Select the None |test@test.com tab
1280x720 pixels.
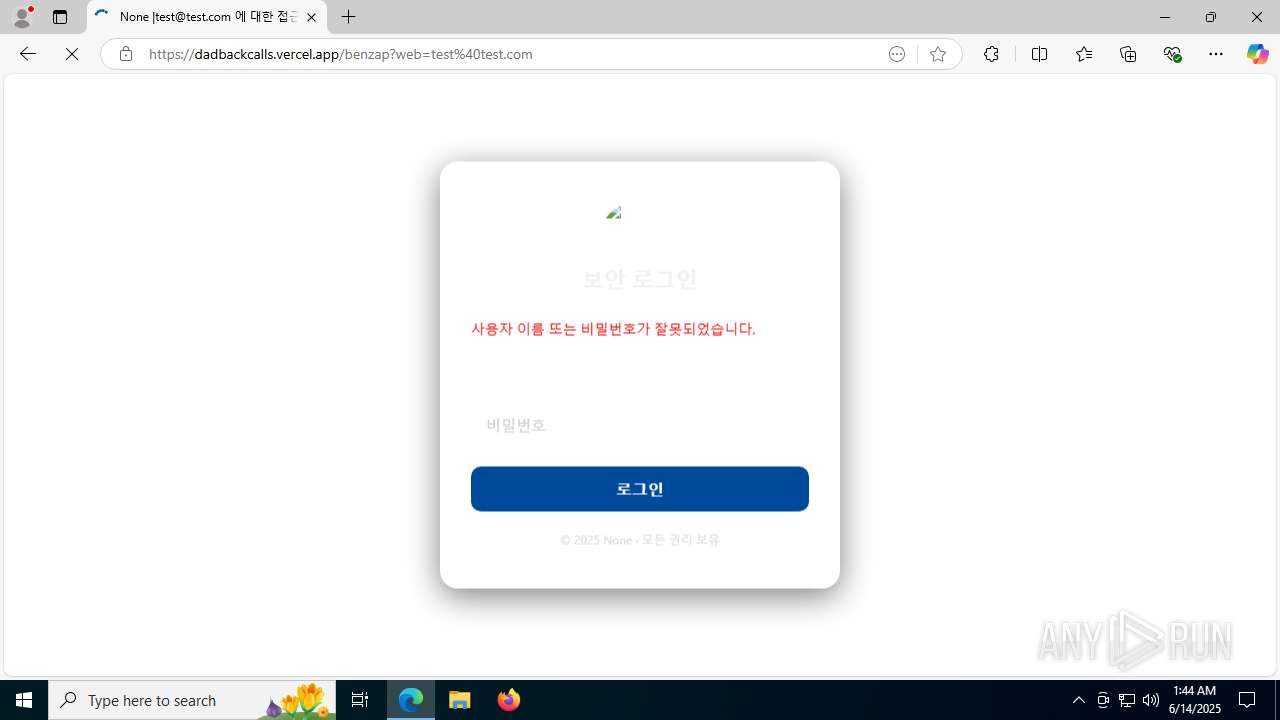207,17
